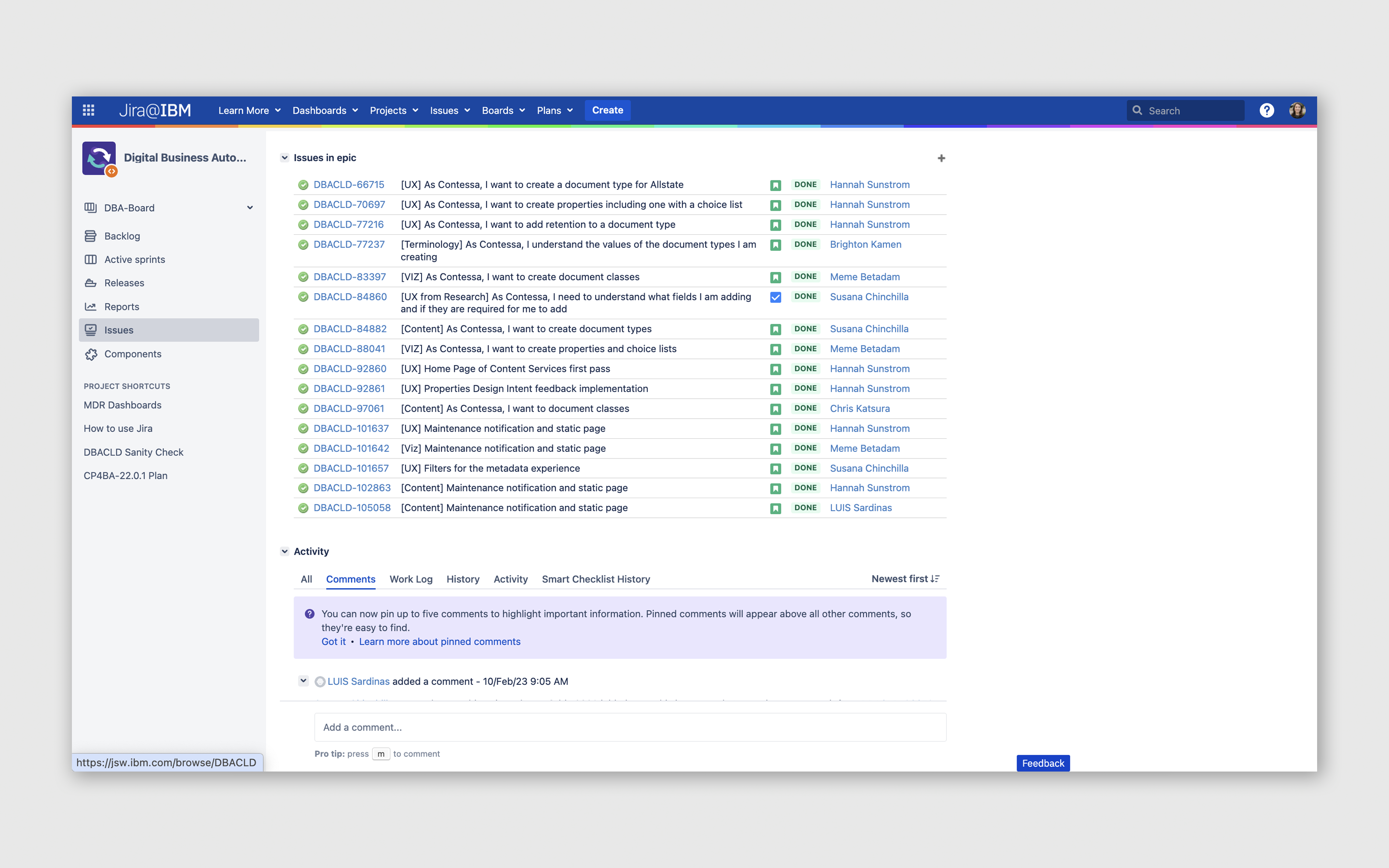Image resolution: width=1389 pixels, height=868 pixels.
Task: Click the Issues sidebar icon
Action: coord(90,330)
